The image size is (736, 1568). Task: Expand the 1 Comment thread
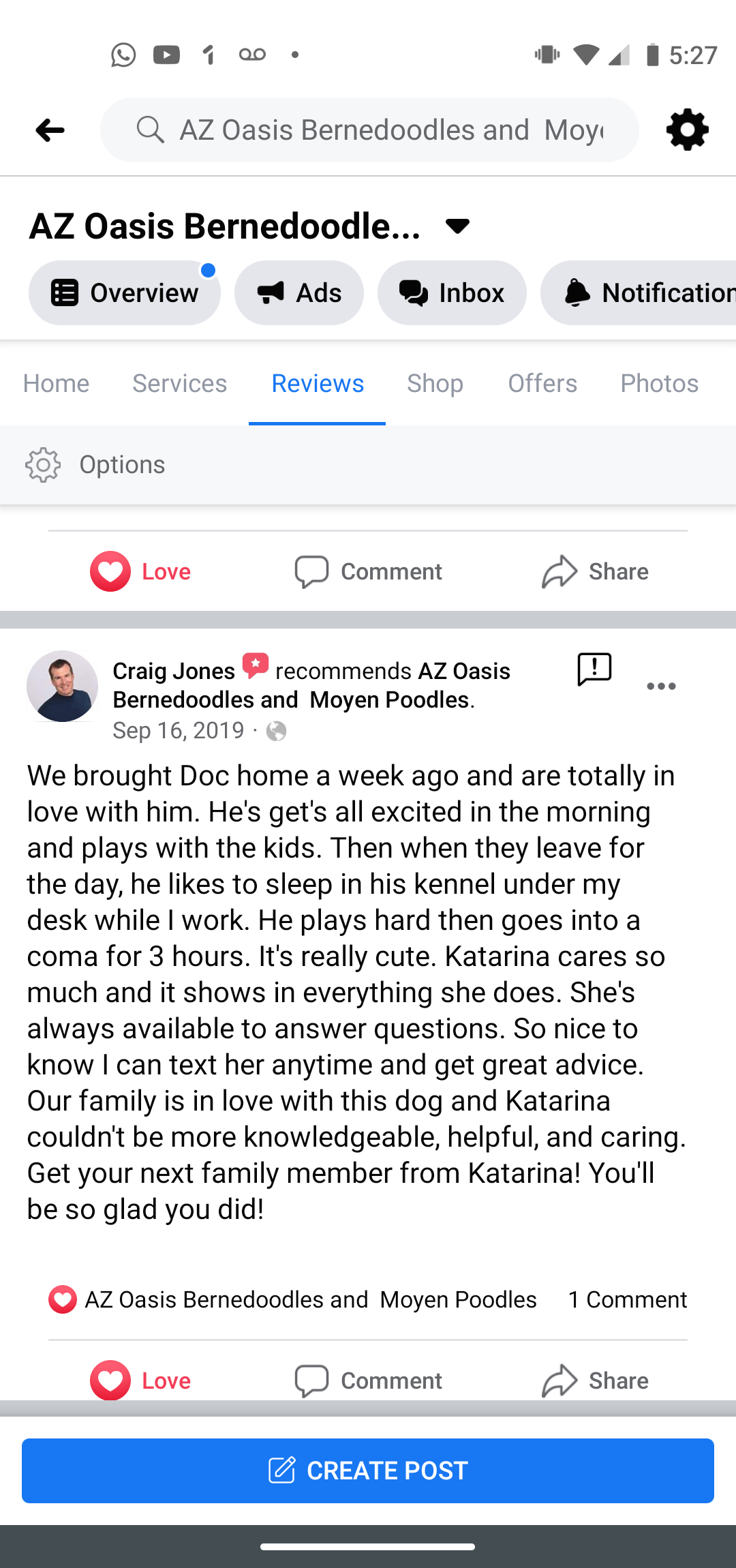pos(627,1299)
